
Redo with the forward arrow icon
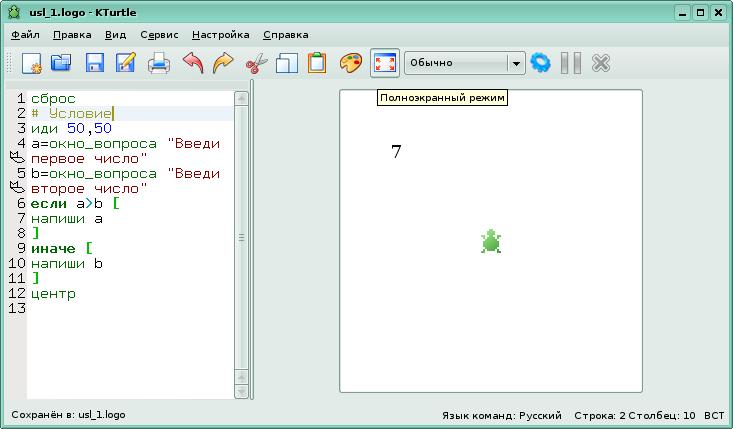click(x=223, y=63)
